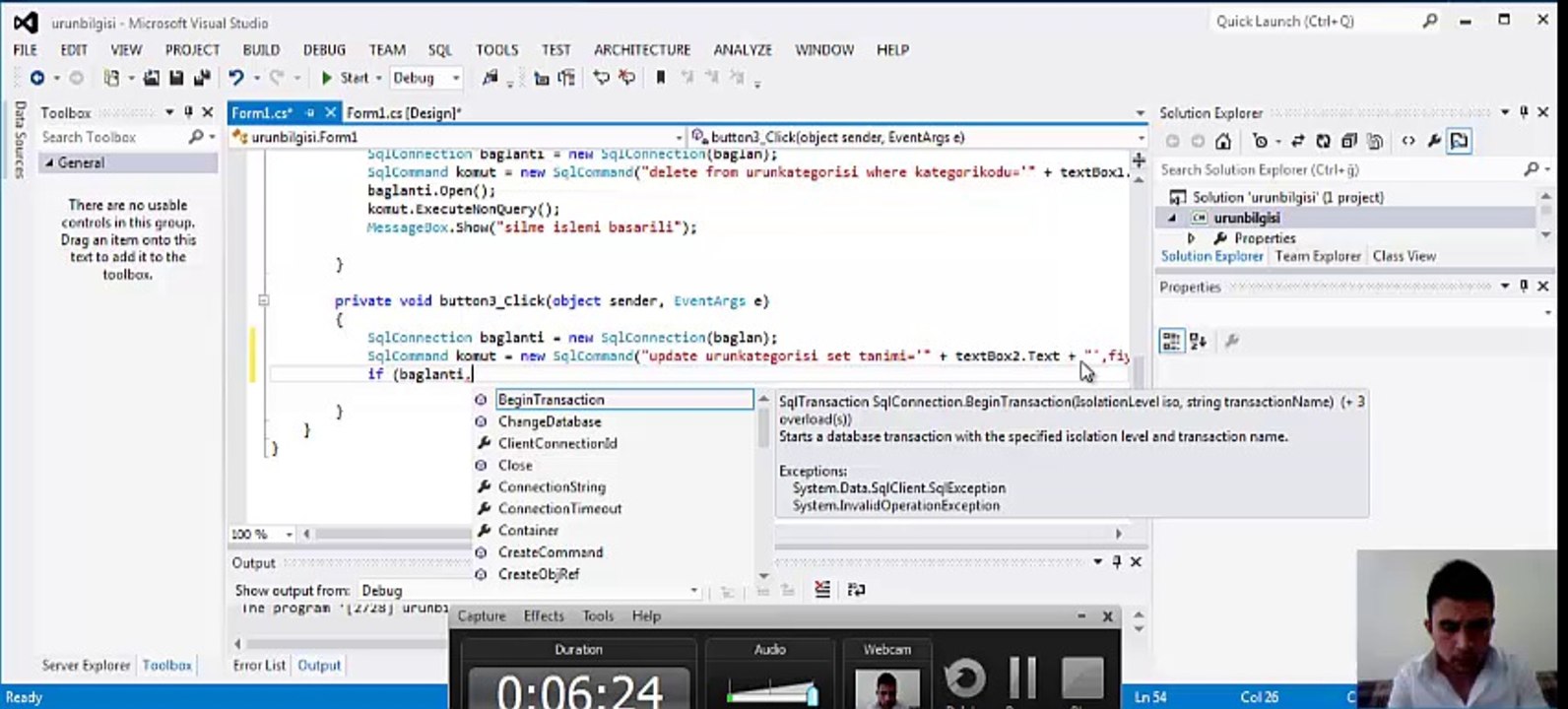Clear all text in the Output window
Screen dimensions: 1568x709
coord(822,589)
